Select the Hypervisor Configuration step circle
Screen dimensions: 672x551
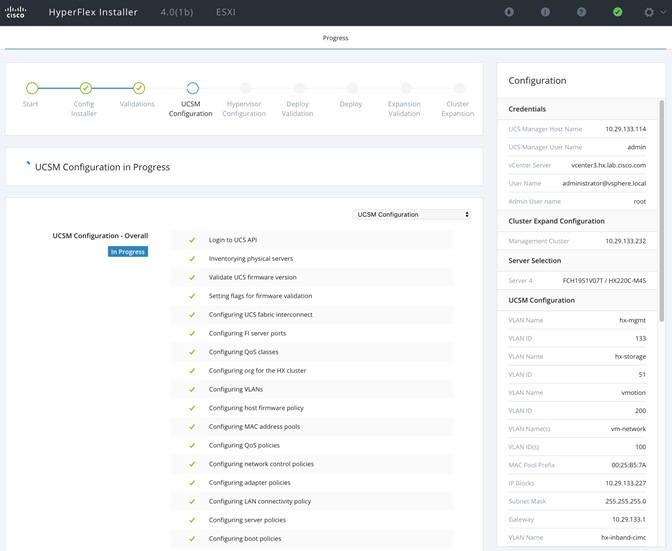click(x=246, y=88)
